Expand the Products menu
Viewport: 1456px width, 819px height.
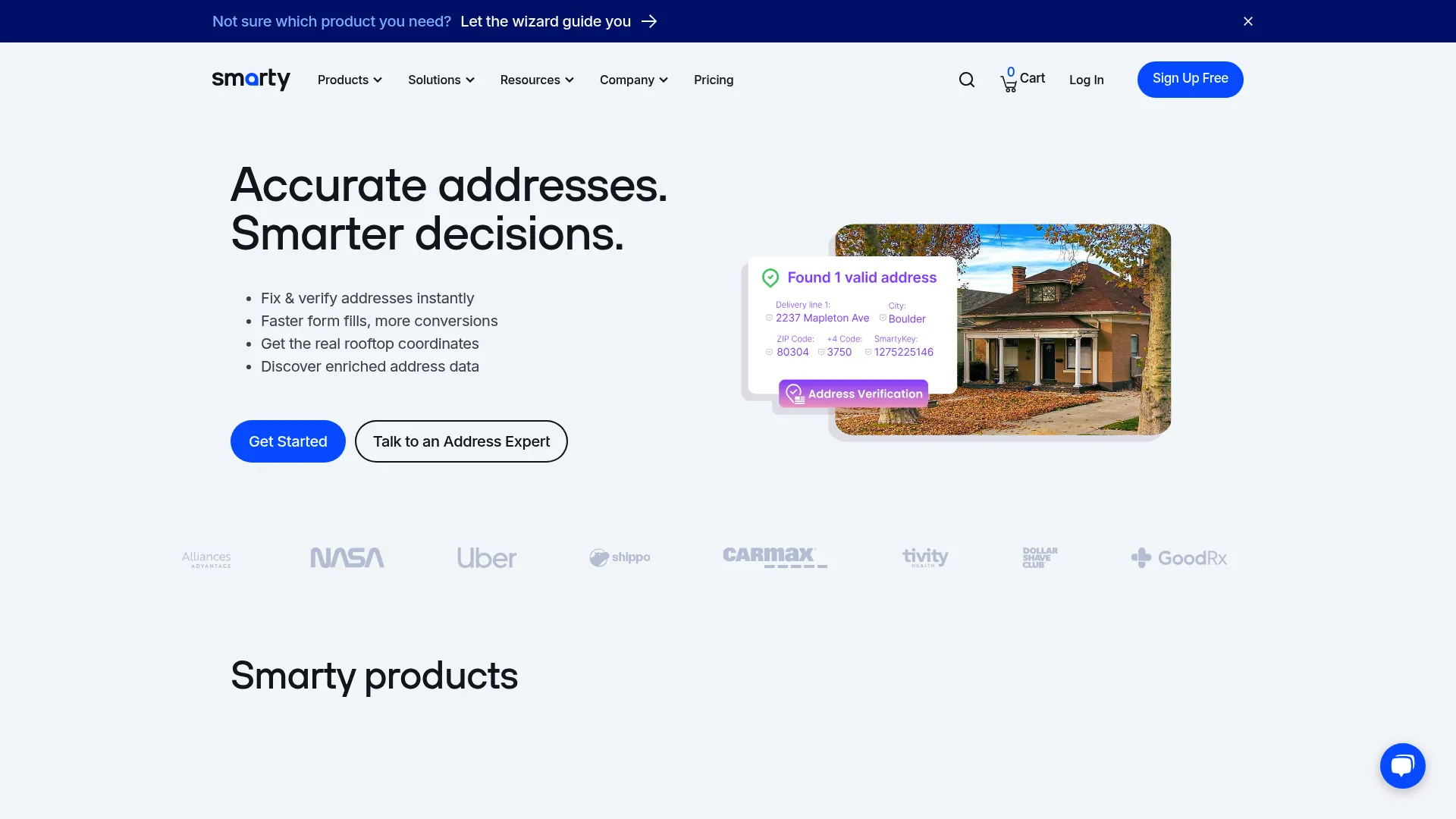click(x=350, y=80)
